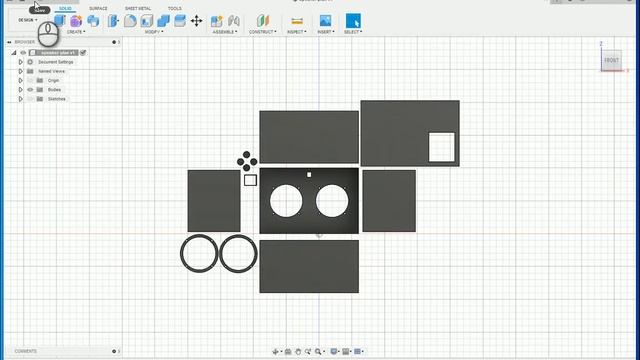The height and width of the screenshot is (360, 640).
Task: Open the Construct dropdown menu
Action: click(263, 32)
